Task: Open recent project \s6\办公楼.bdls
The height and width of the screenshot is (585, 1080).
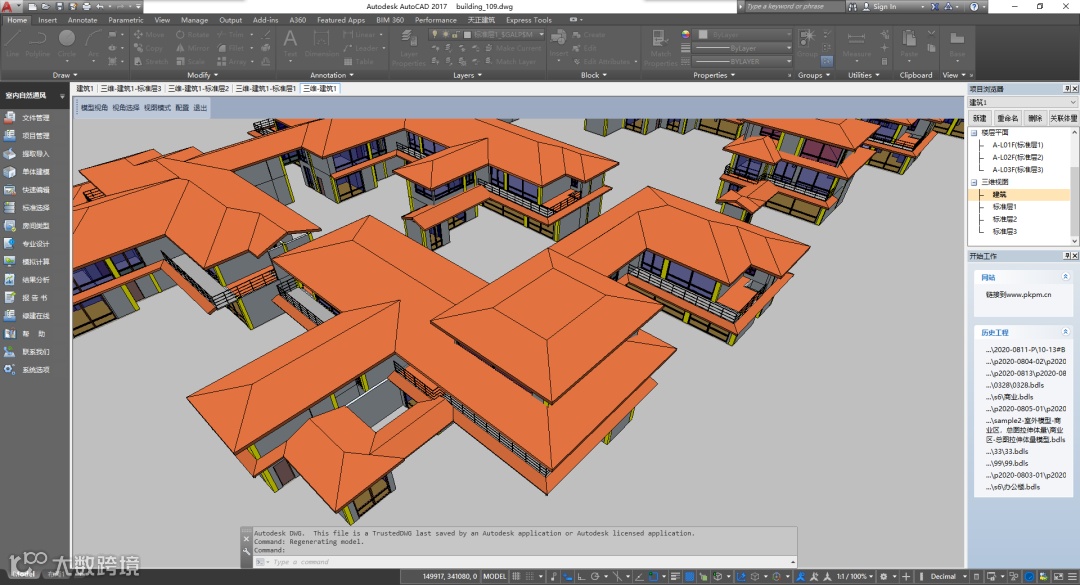Action: click(1012, 487)
